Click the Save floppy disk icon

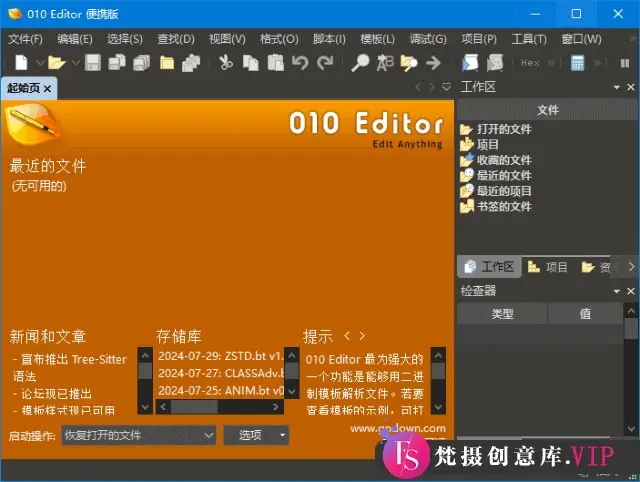click(93, 63)
